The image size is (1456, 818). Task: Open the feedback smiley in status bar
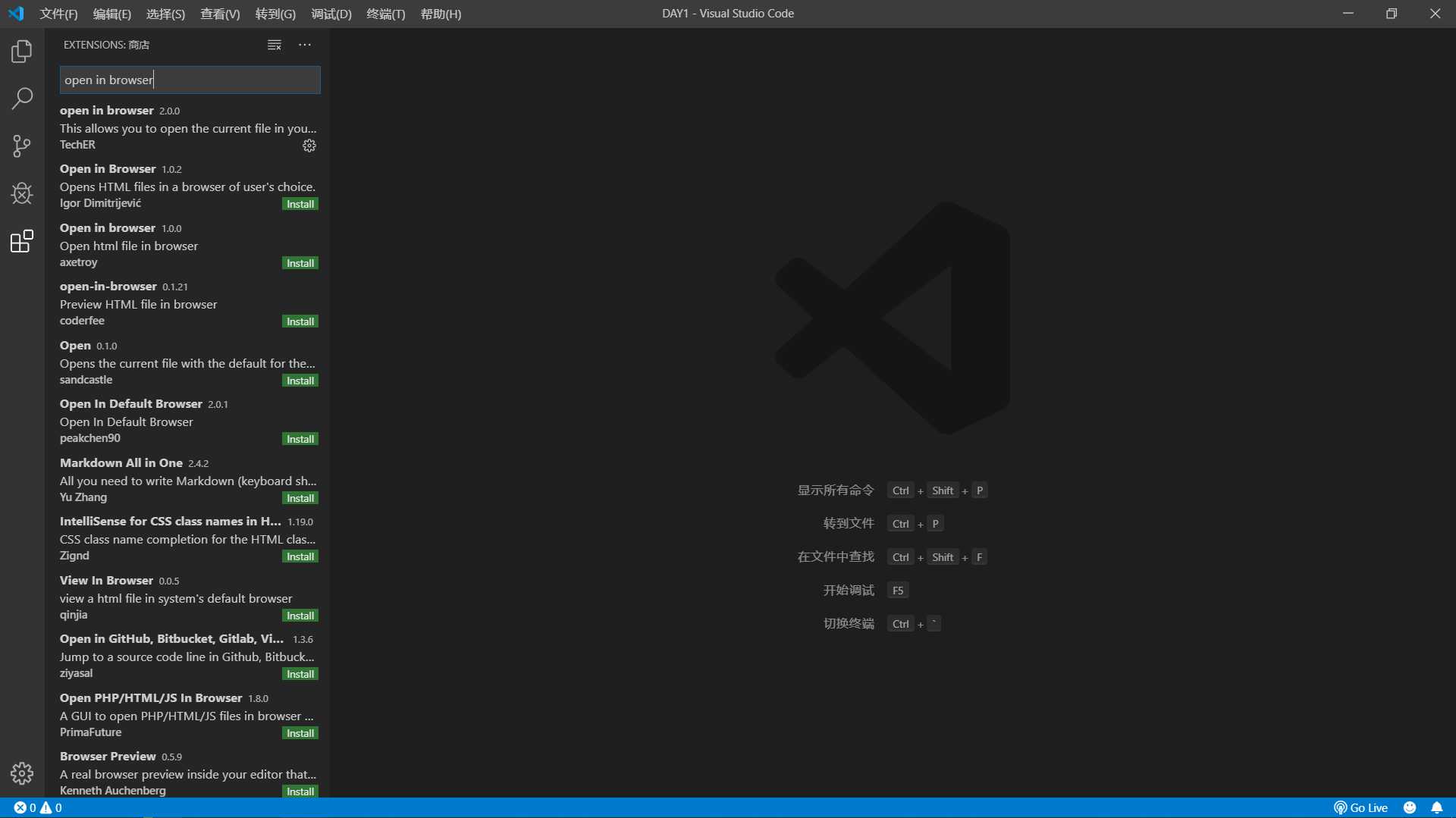[1410, 808]
